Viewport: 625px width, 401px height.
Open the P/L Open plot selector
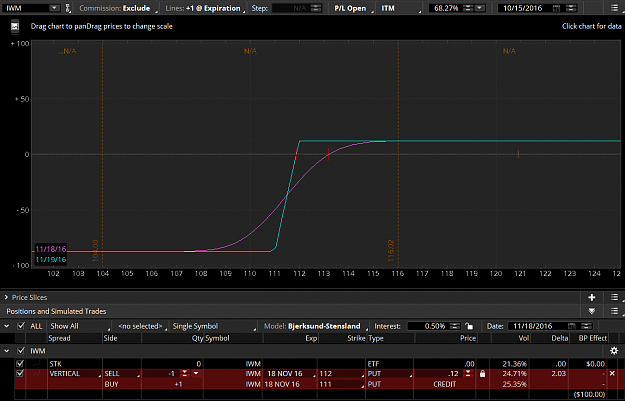tap(352, 8)
